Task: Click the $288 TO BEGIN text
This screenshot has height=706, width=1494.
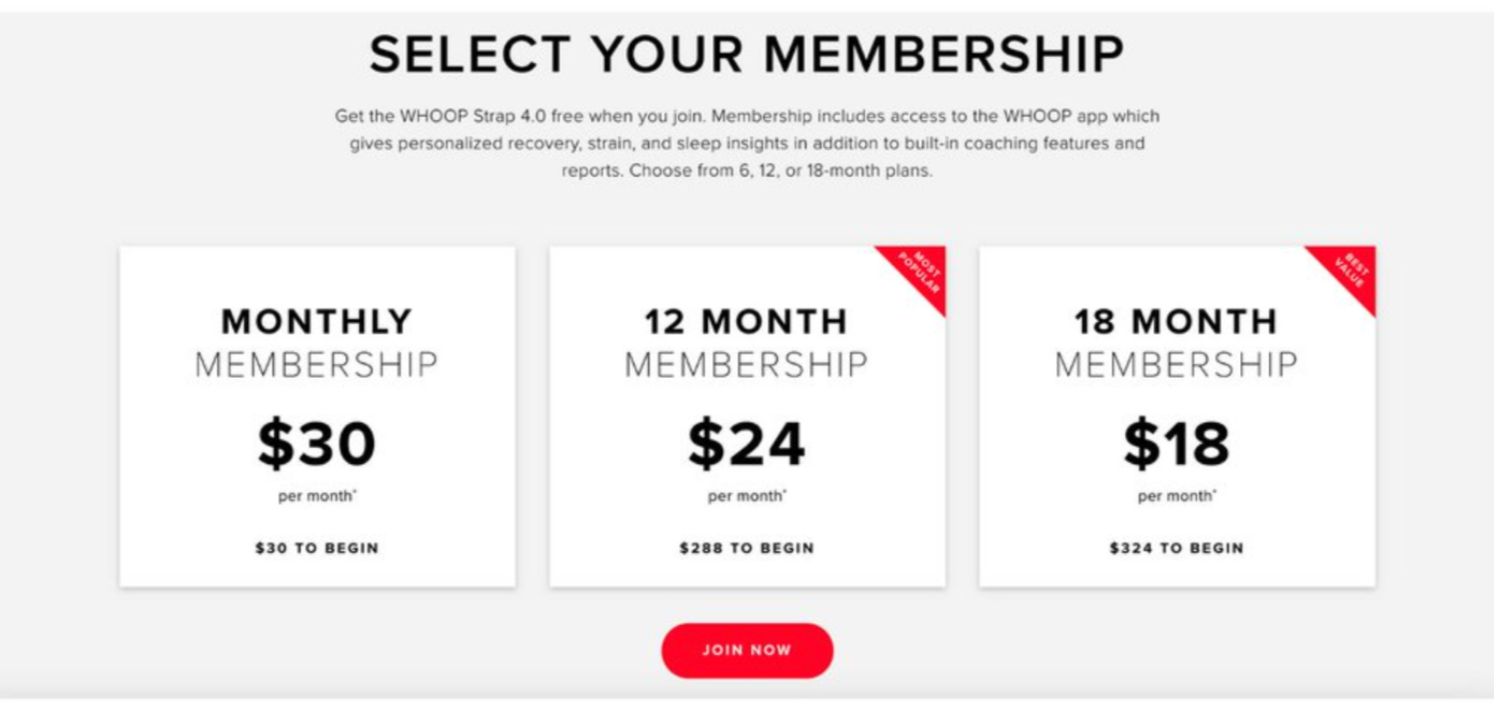Action: 747,548
